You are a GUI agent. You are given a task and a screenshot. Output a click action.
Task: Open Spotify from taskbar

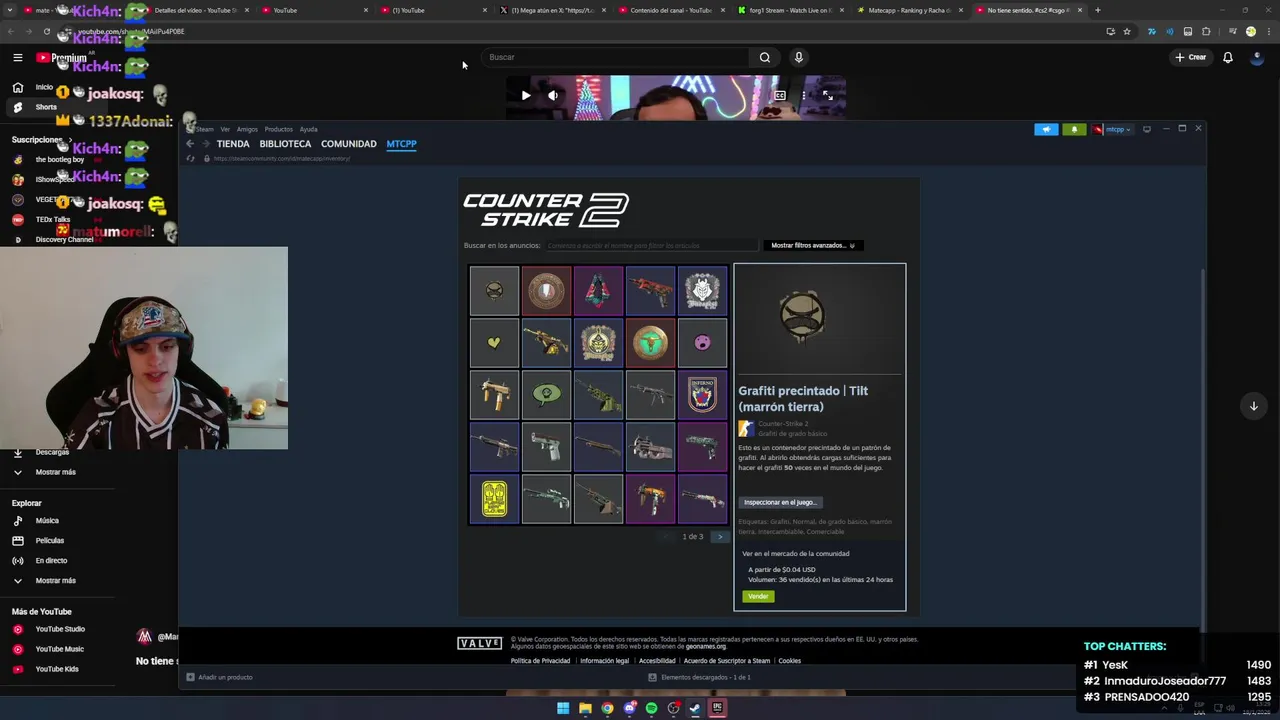point(651,708)
